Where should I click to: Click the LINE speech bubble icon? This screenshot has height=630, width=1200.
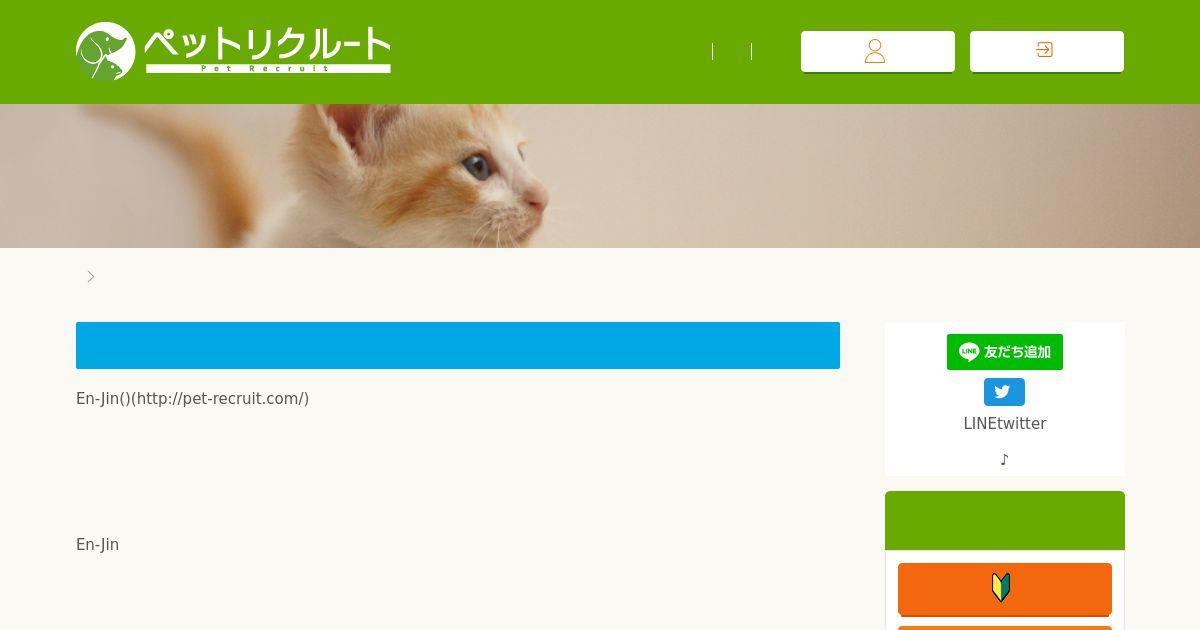pos(968,352)
